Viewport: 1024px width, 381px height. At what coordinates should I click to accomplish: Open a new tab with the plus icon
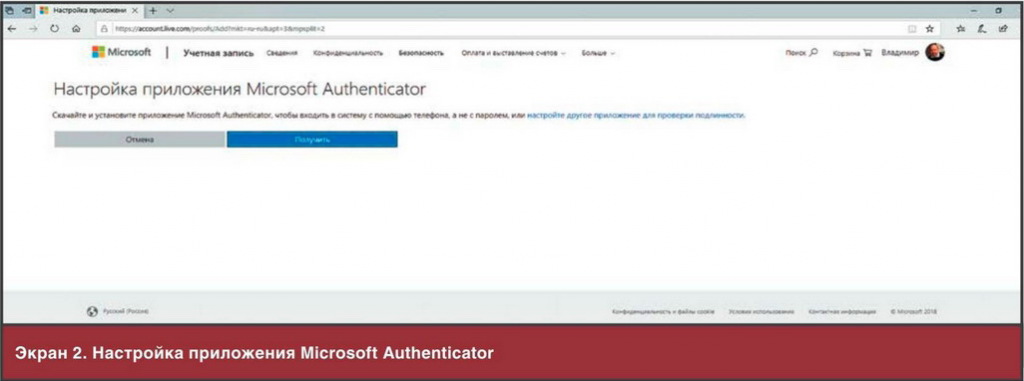coord(153,11)
